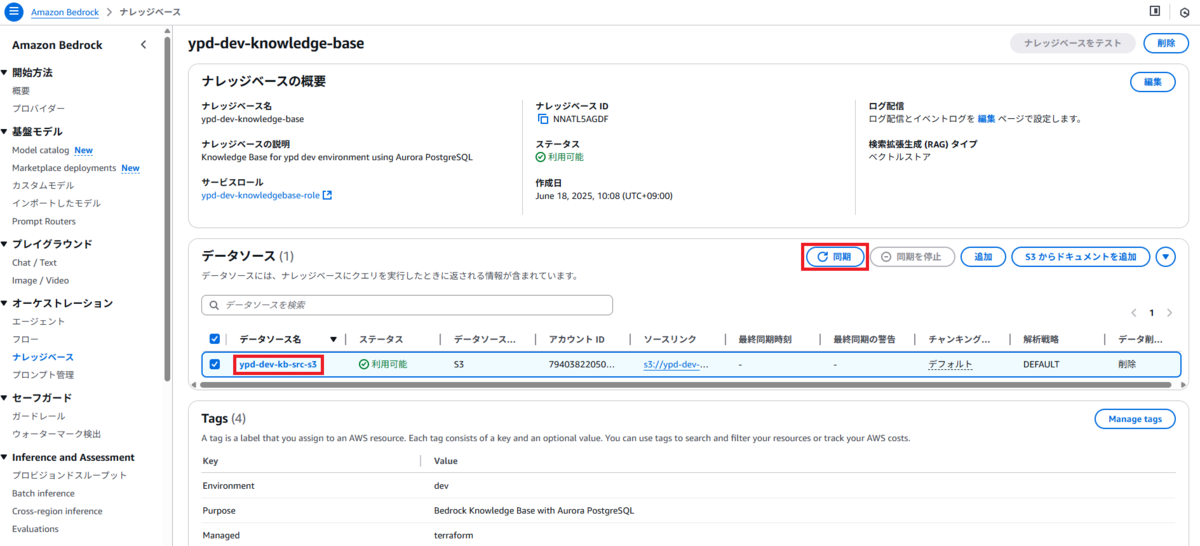Open Evaluations in the sidebar
1200x546 pixels.
coord(35,529)
